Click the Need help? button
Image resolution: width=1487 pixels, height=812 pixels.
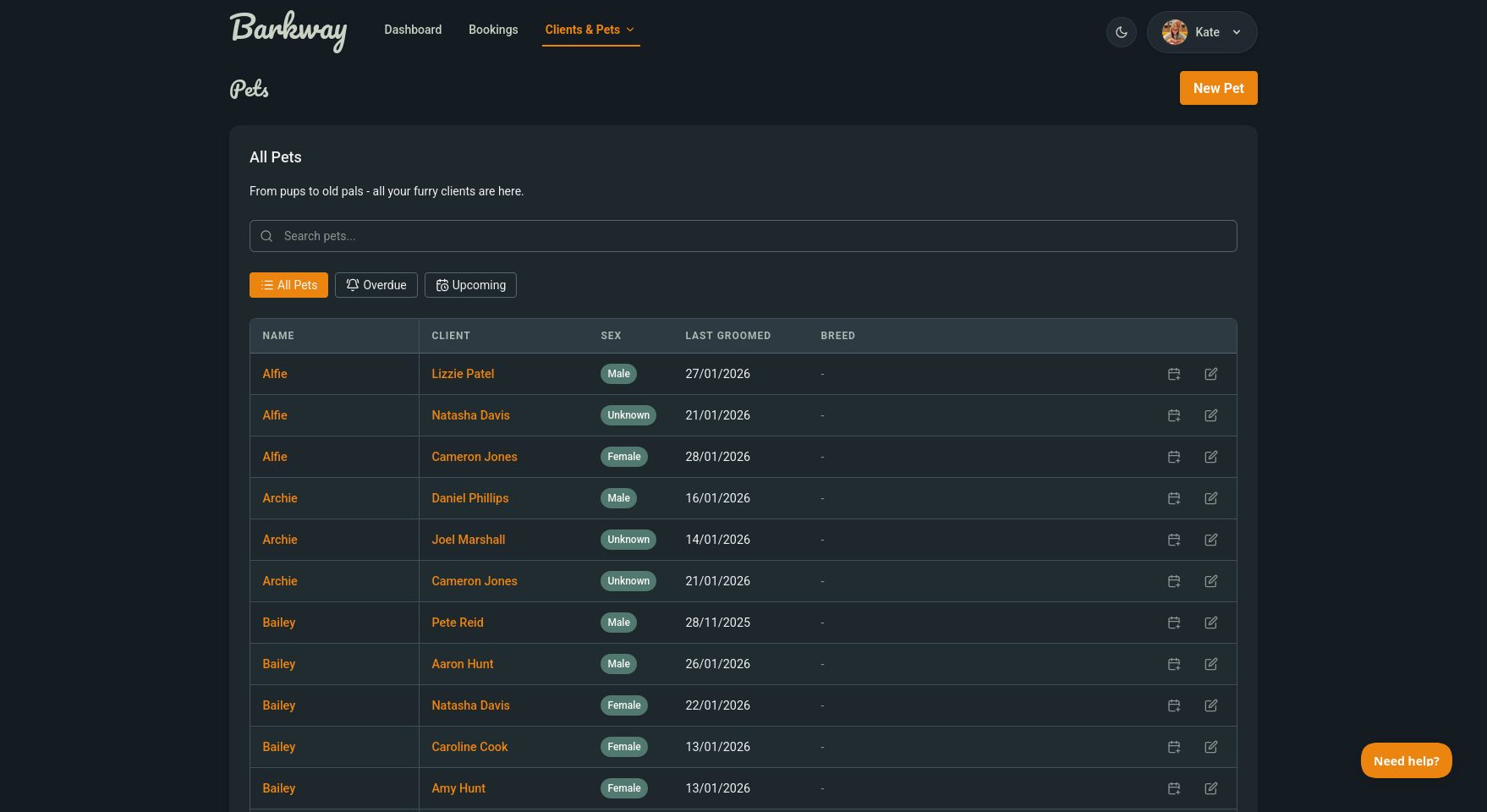click(x=1406, y=760)
